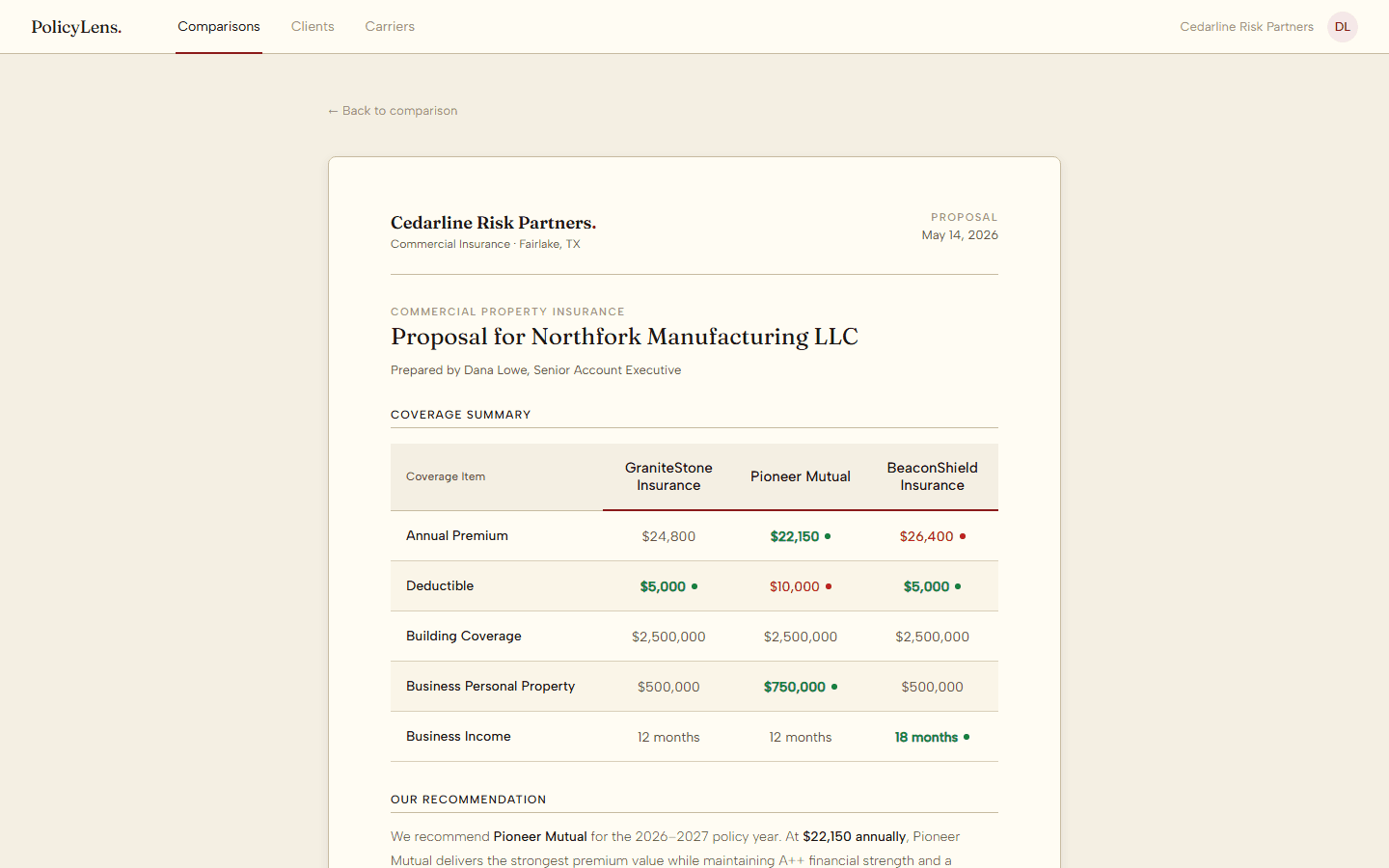Click the Annual Premium row label

click(457, 536)
